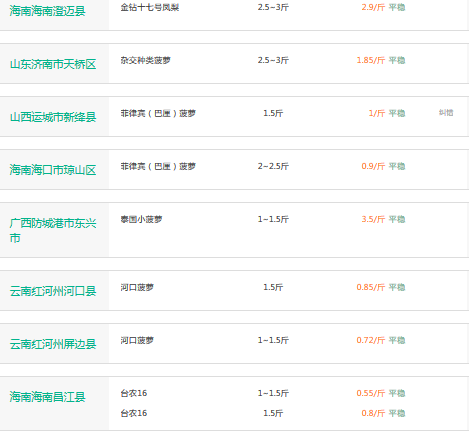Open the 山西运城市新绛县 location link
This screenshot has height=436, width=469.
click(x=53, y=117)
